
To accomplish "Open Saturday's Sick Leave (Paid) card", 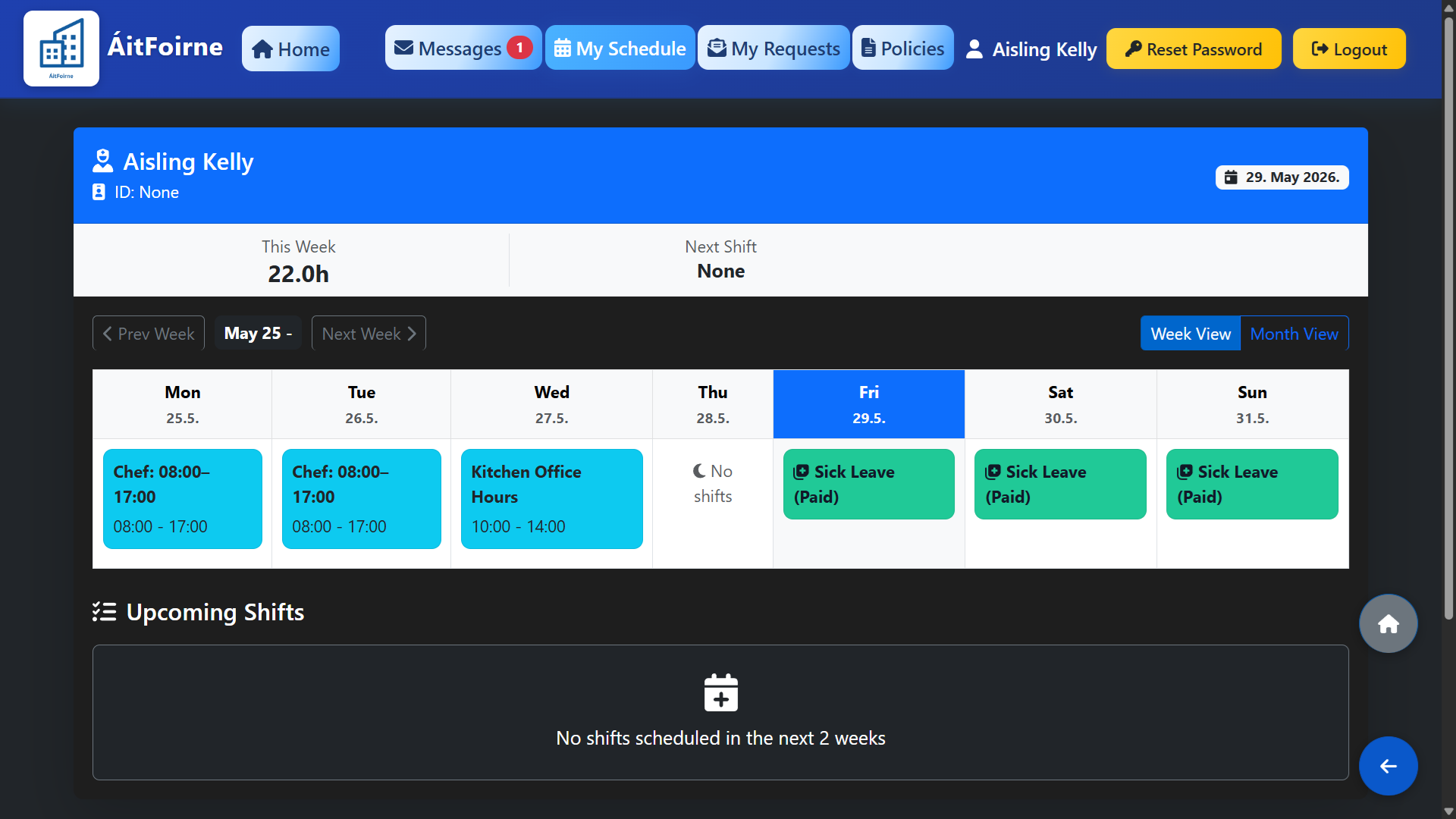I will [1060, 484].
